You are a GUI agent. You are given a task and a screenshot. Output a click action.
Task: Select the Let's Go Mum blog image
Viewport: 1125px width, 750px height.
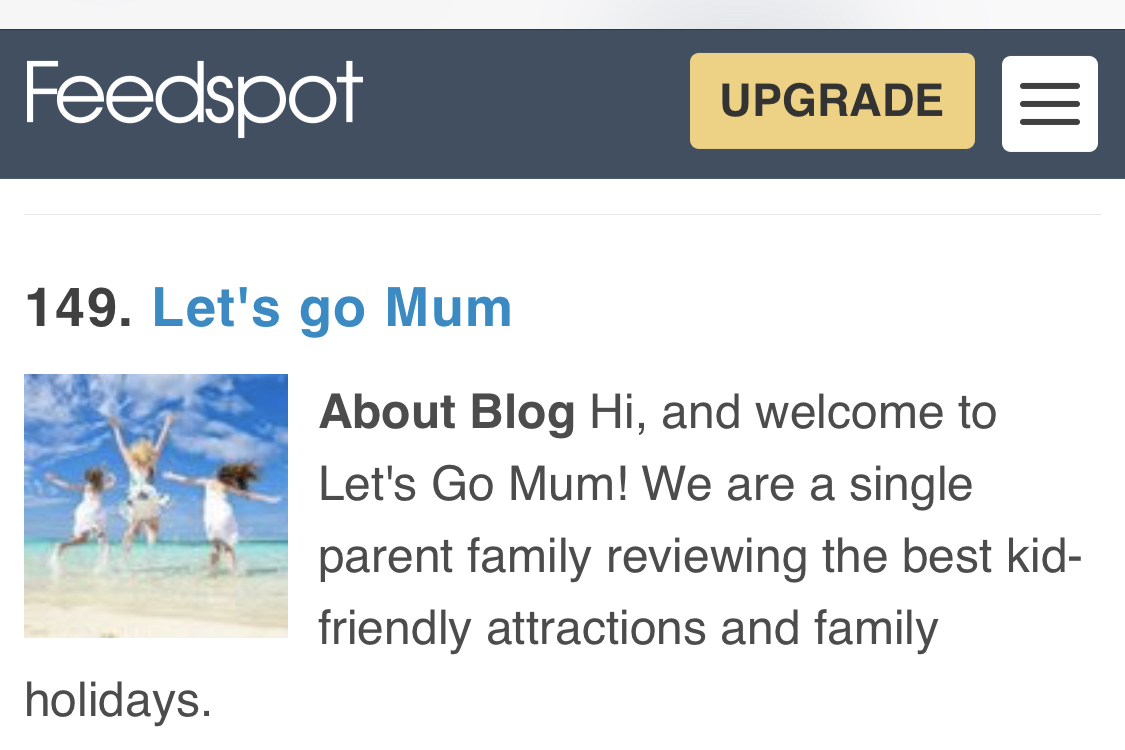[156, 506]
